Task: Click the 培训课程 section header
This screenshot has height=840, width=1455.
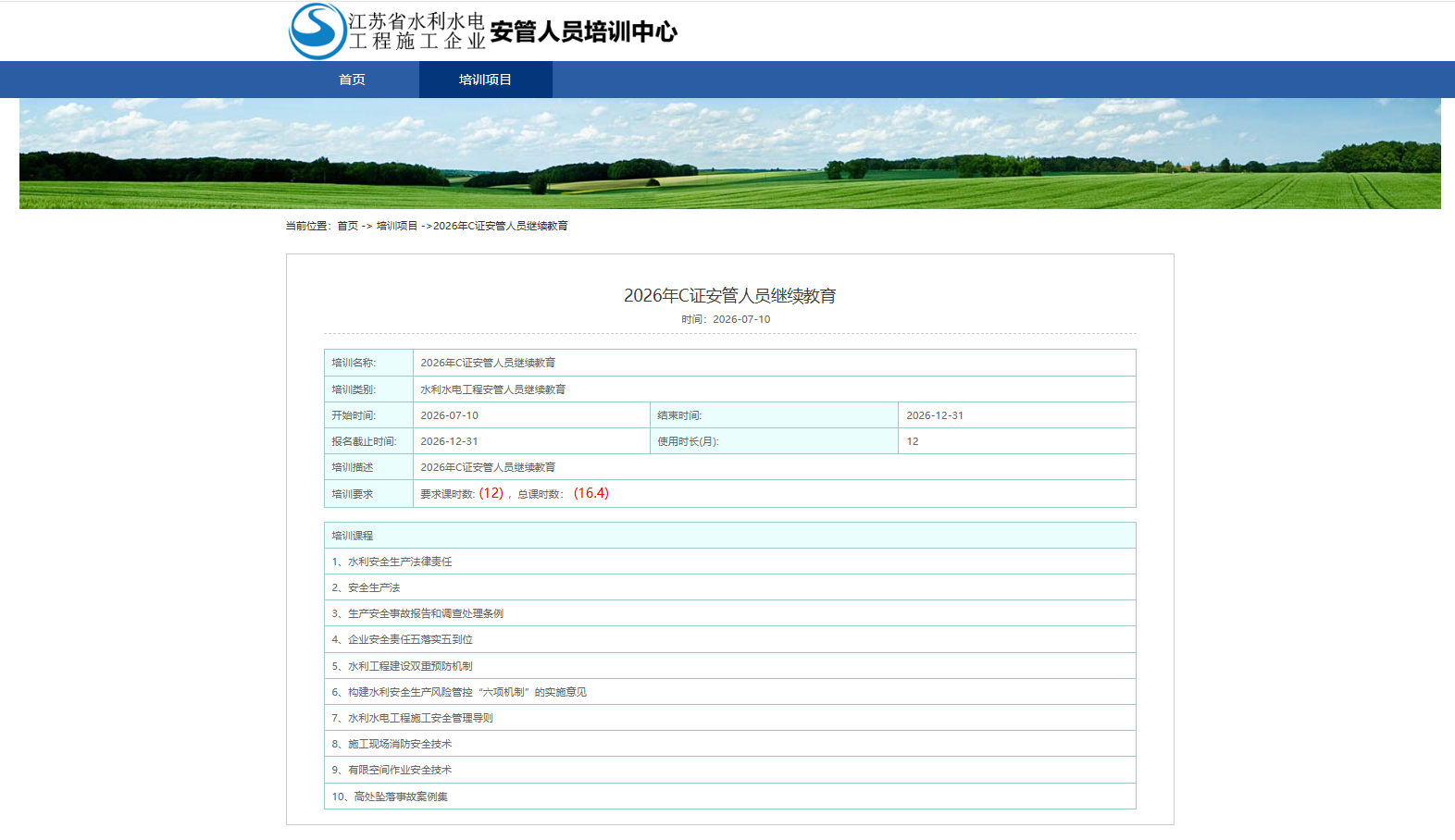Action: [729, 536]
